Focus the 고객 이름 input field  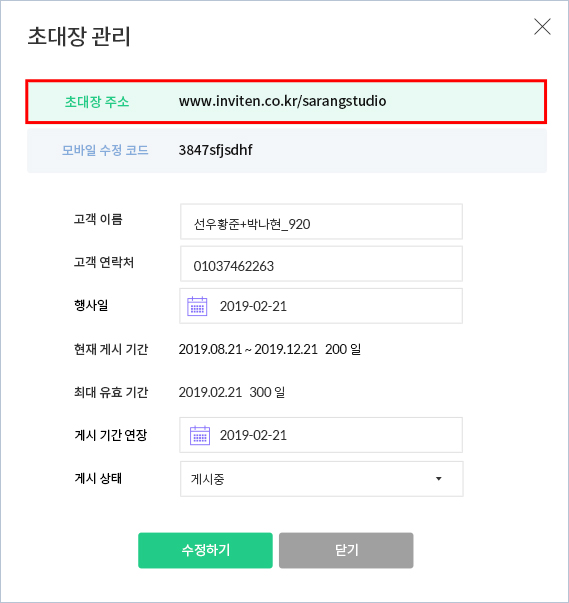[x=321, y=222]
